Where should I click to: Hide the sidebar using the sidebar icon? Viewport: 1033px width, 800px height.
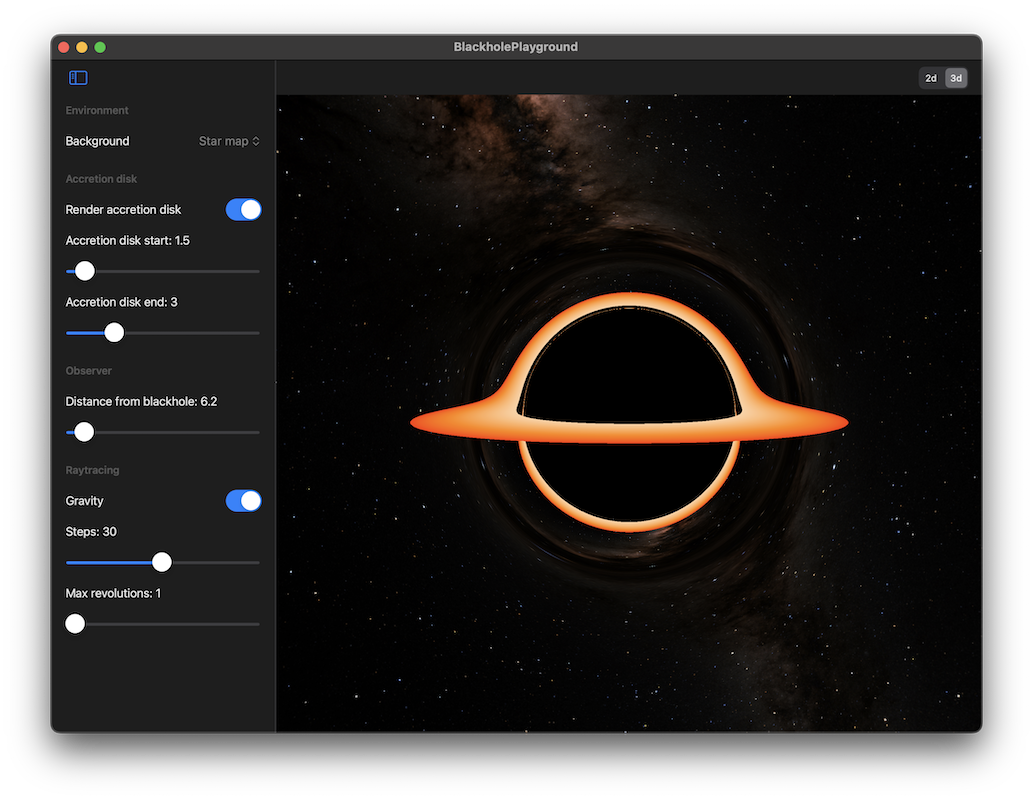click(x=78, y=78)
